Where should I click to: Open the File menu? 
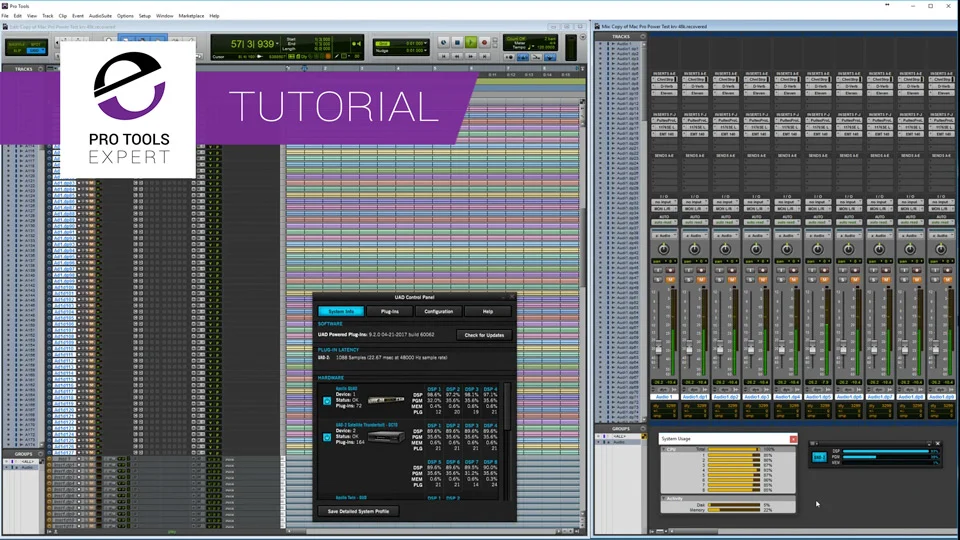pos(5,16)
